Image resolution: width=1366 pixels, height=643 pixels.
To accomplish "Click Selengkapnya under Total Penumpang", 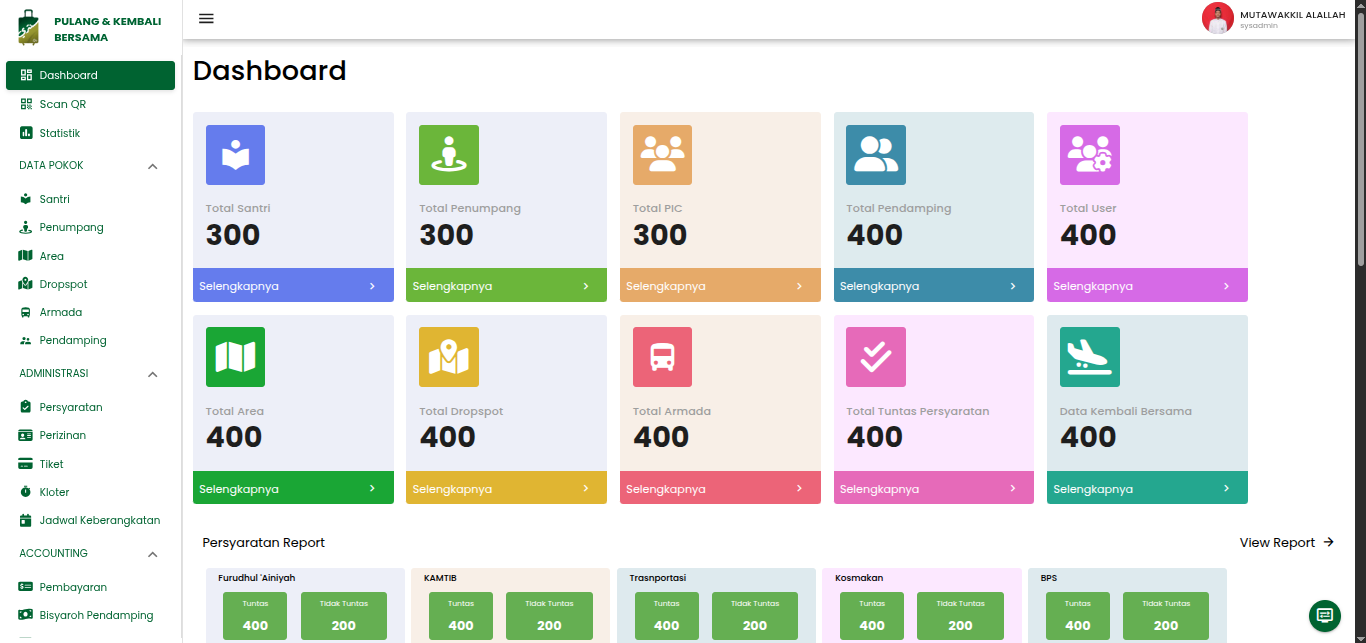I will [x=506, y=286].
